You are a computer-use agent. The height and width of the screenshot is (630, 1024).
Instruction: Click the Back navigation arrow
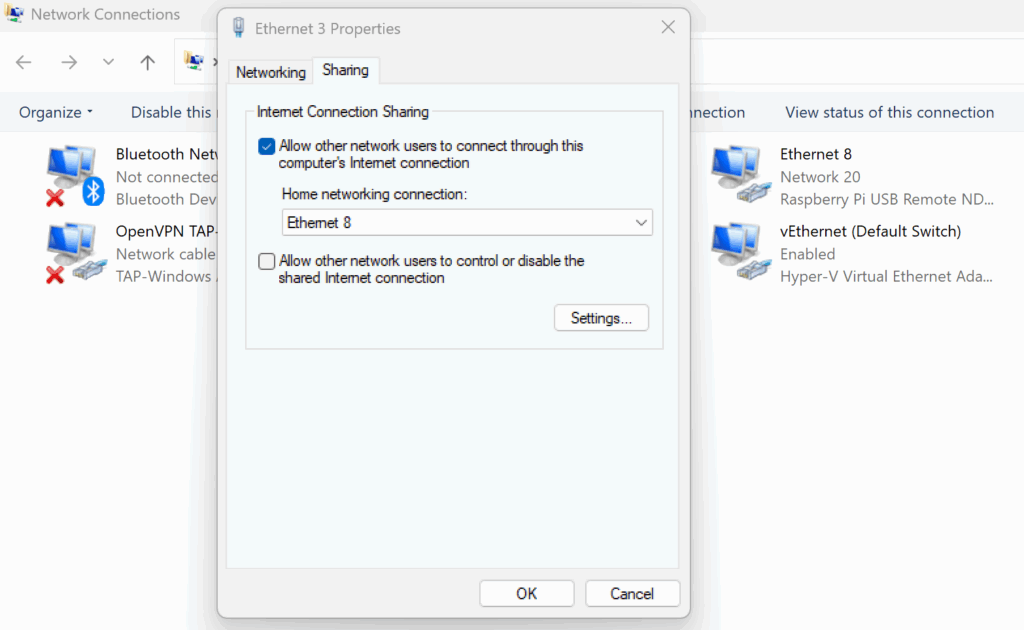click(x=24, y=62)
